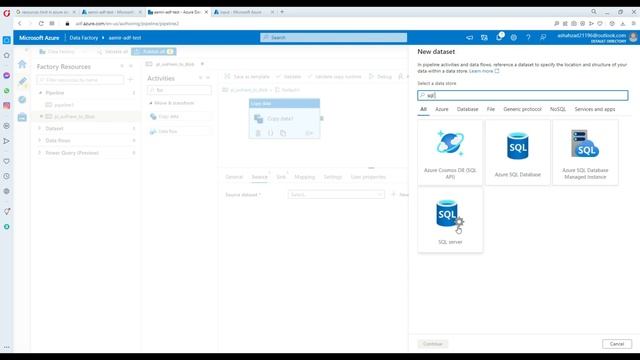Open the Monitor gauge icon
Viewport: 640px width, 360px height.
click(22, 100)
